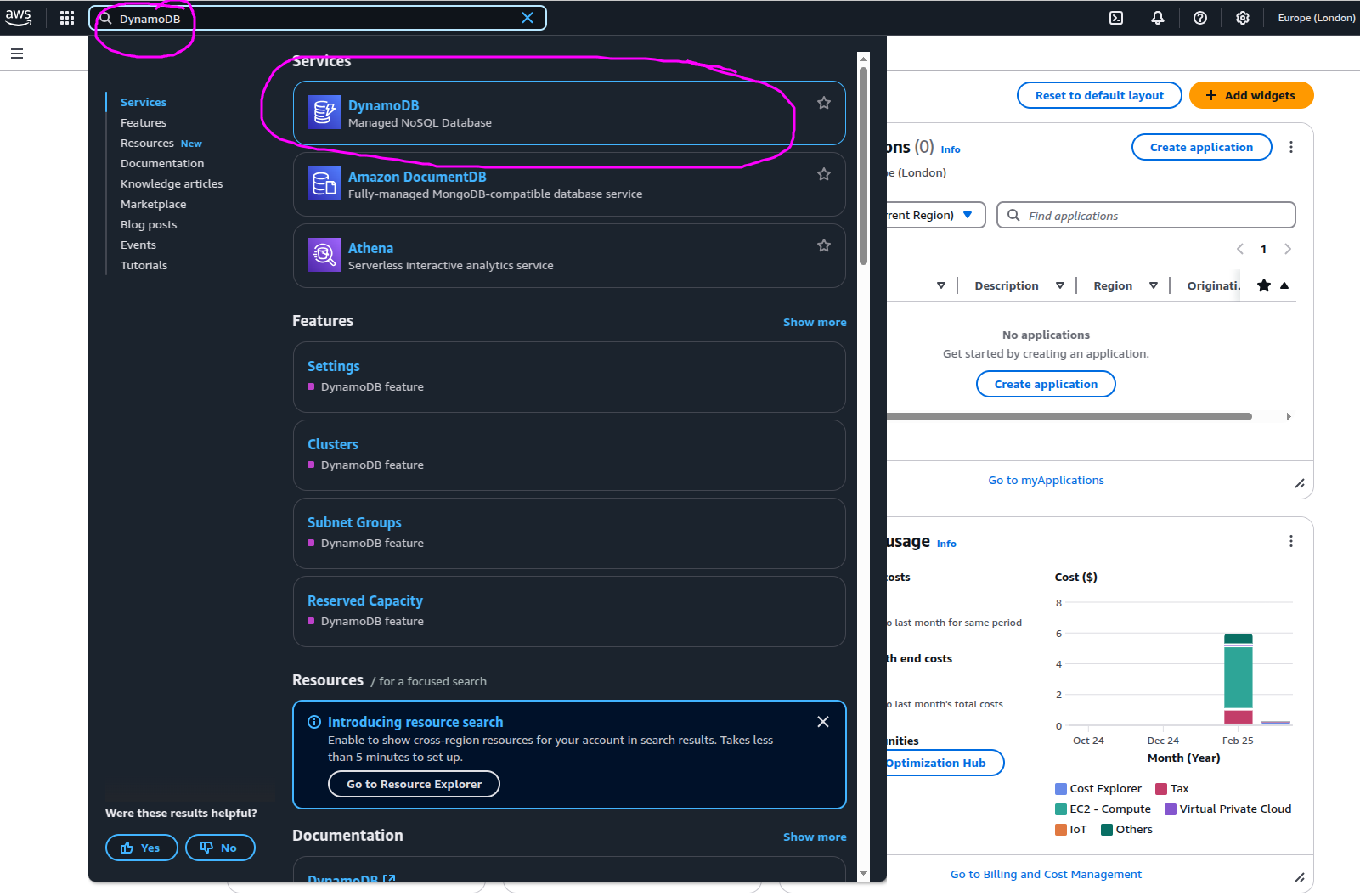
Task: Open the settings gear in header
Action: (x=1243, y=18)
